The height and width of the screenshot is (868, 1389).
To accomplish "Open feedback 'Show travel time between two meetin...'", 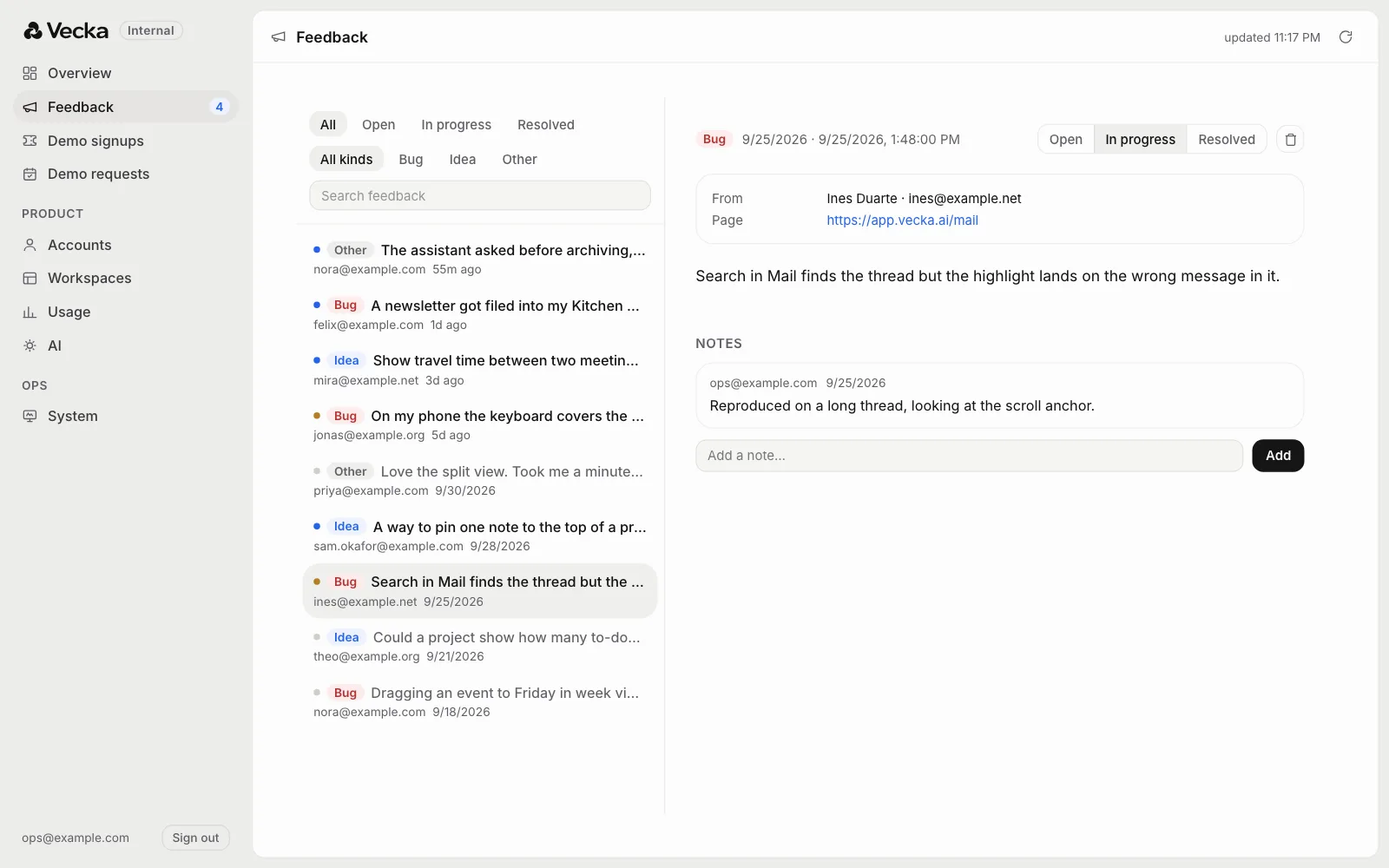I will point(480,370).
